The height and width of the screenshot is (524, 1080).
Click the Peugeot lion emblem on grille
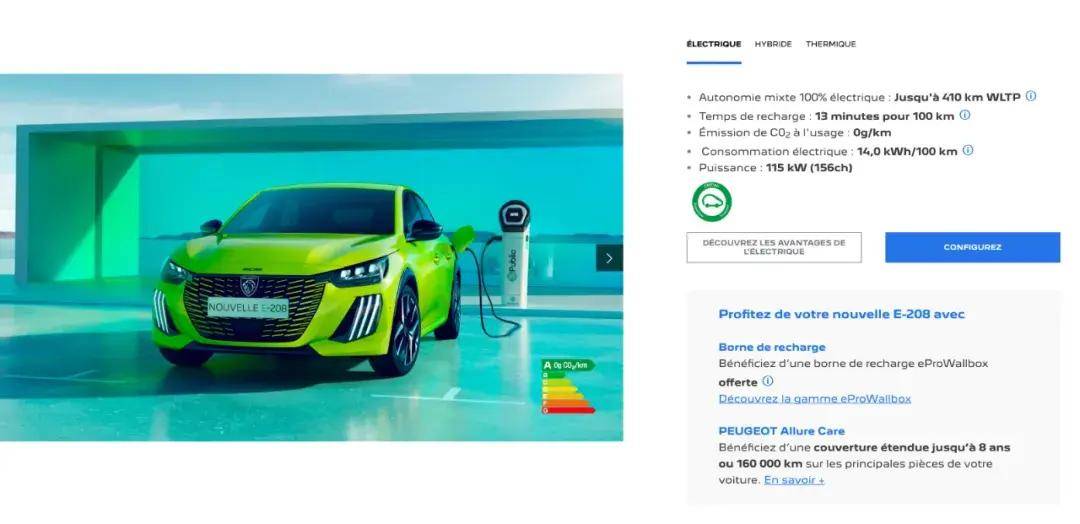[x=248, y=285]
